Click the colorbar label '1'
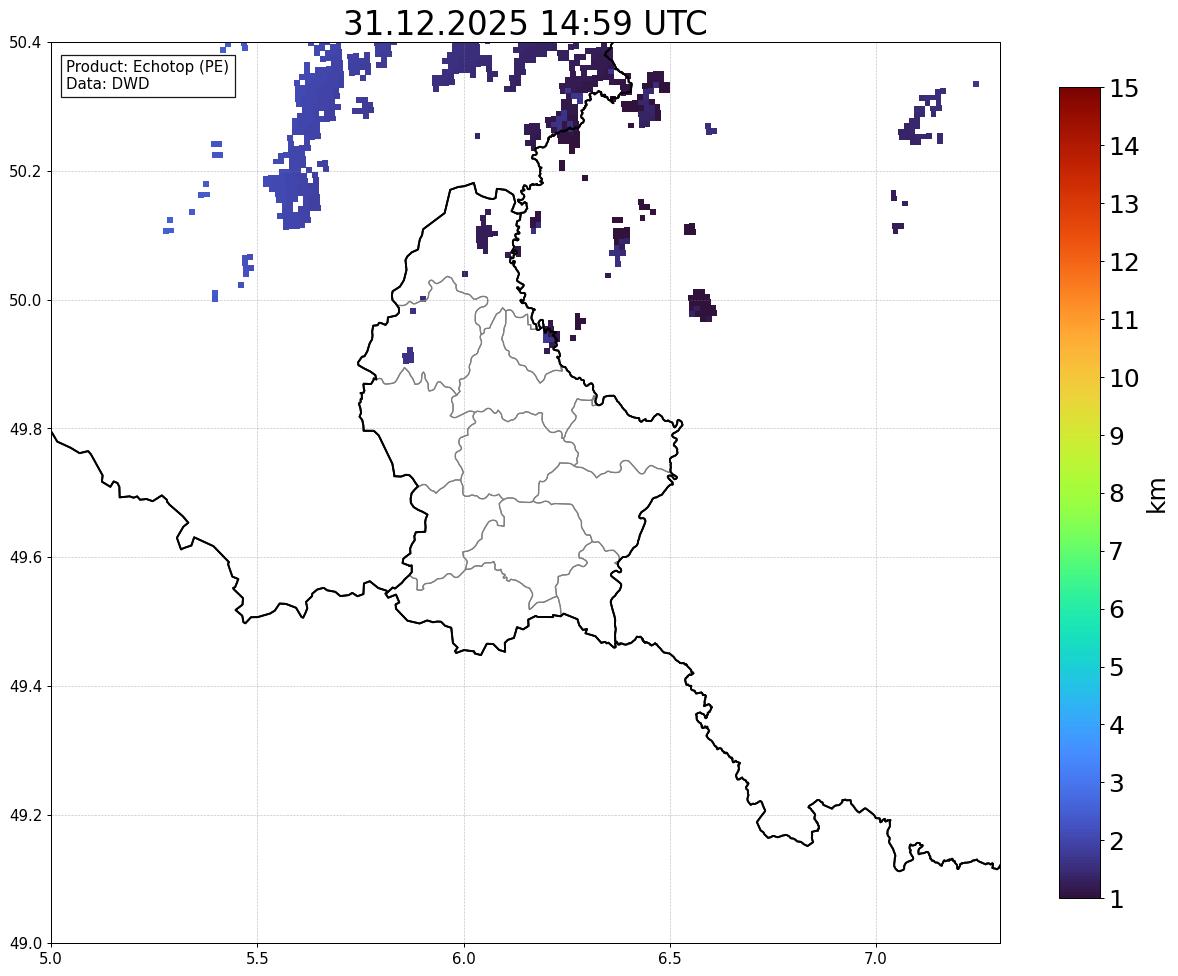Screen dimensions: 1178x976 (x=1116, y=899)
